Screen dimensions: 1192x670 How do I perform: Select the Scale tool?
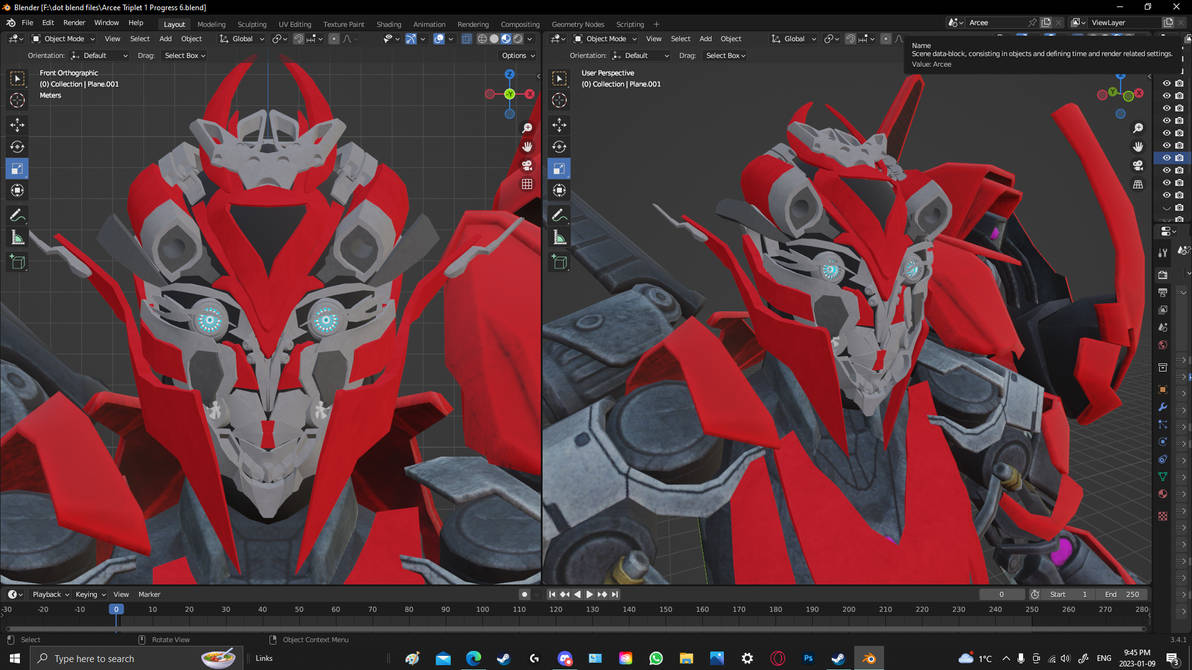[17, 167]
